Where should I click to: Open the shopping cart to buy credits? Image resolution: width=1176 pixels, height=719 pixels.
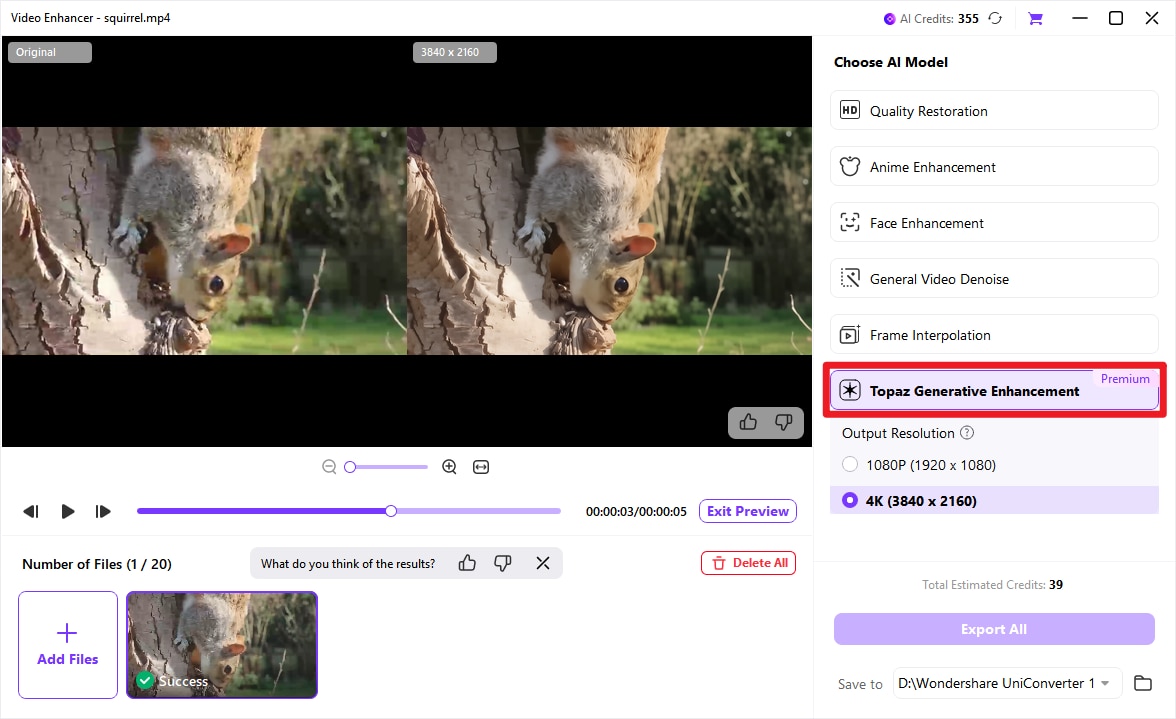point(1035,18)
